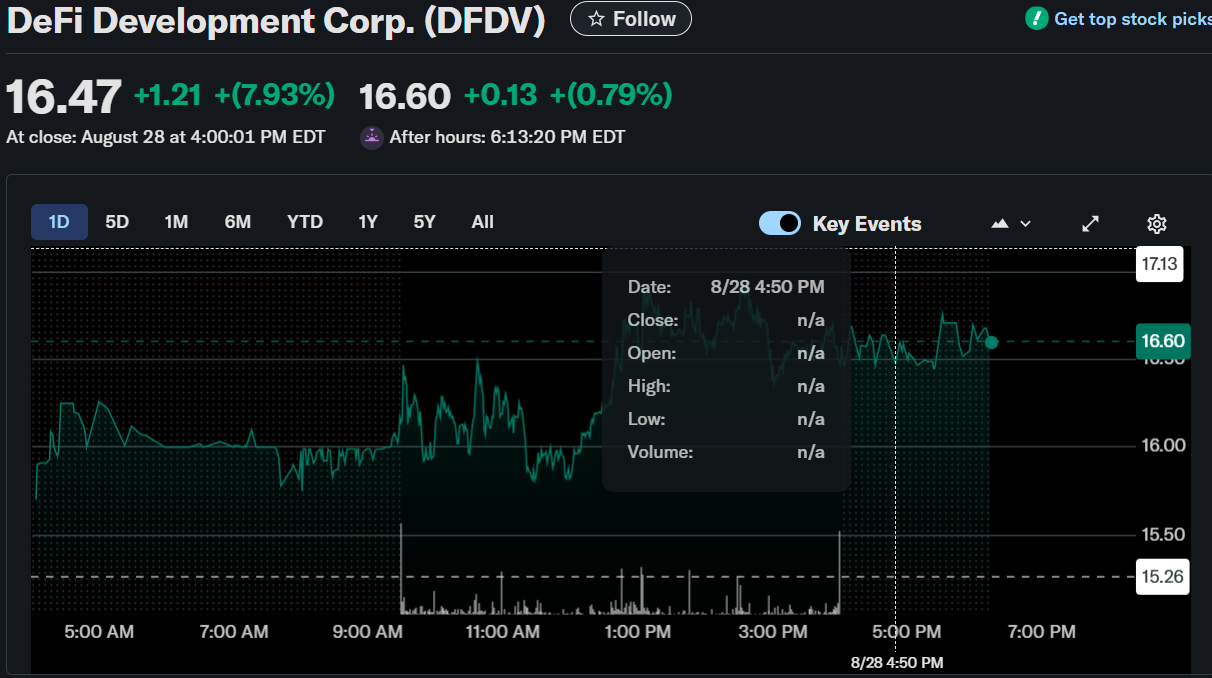Click the After hours timestamp text
This screenshot has width=1212, height=678.
(508, 138)
